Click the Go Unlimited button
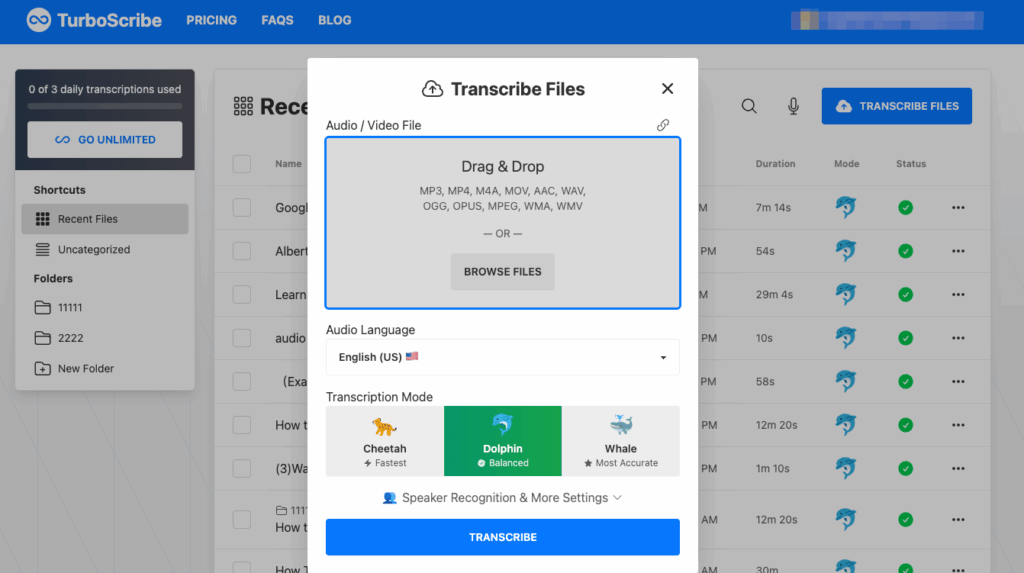1024x573 pixels. tap(105, 140)
